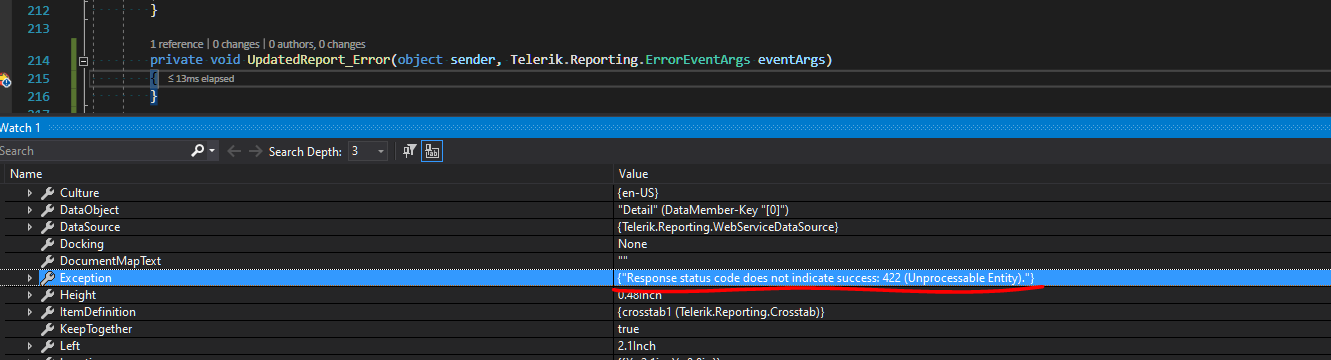Click the wrench icon beside Left

coord(47,346)
